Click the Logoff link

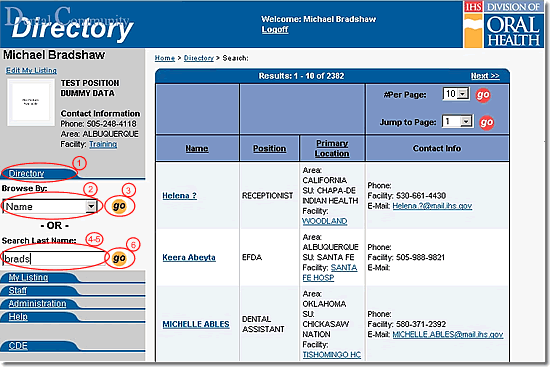tap(275, 29)
